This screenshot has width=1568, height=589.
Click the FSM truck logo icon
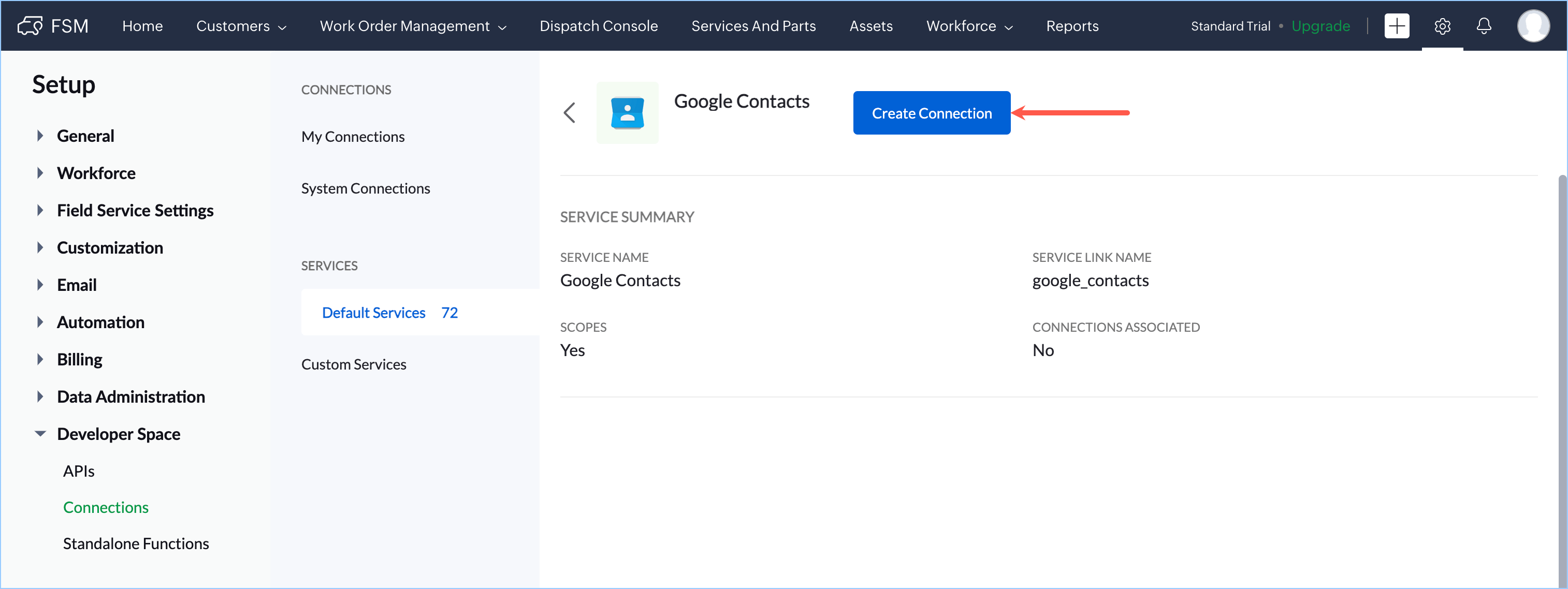[x=30, y=25]
